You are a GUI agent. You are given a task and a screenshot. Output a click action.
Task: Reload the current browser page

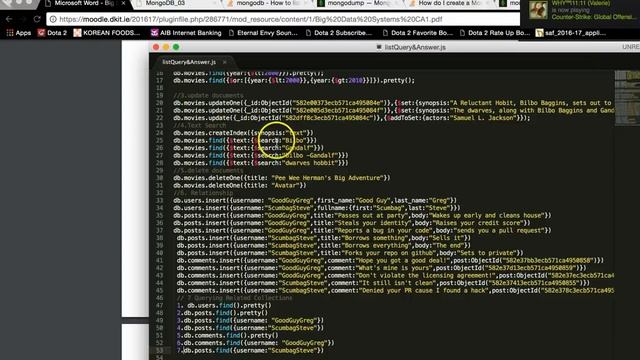(37, 19)
